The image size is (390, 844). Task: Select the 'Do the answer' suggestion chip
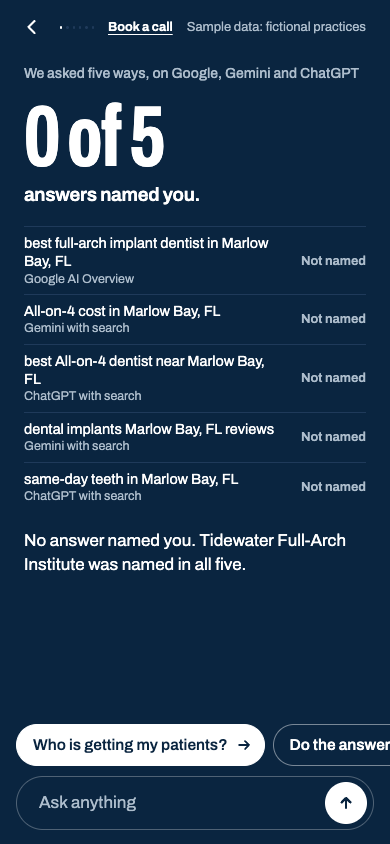tap(332, 745)
